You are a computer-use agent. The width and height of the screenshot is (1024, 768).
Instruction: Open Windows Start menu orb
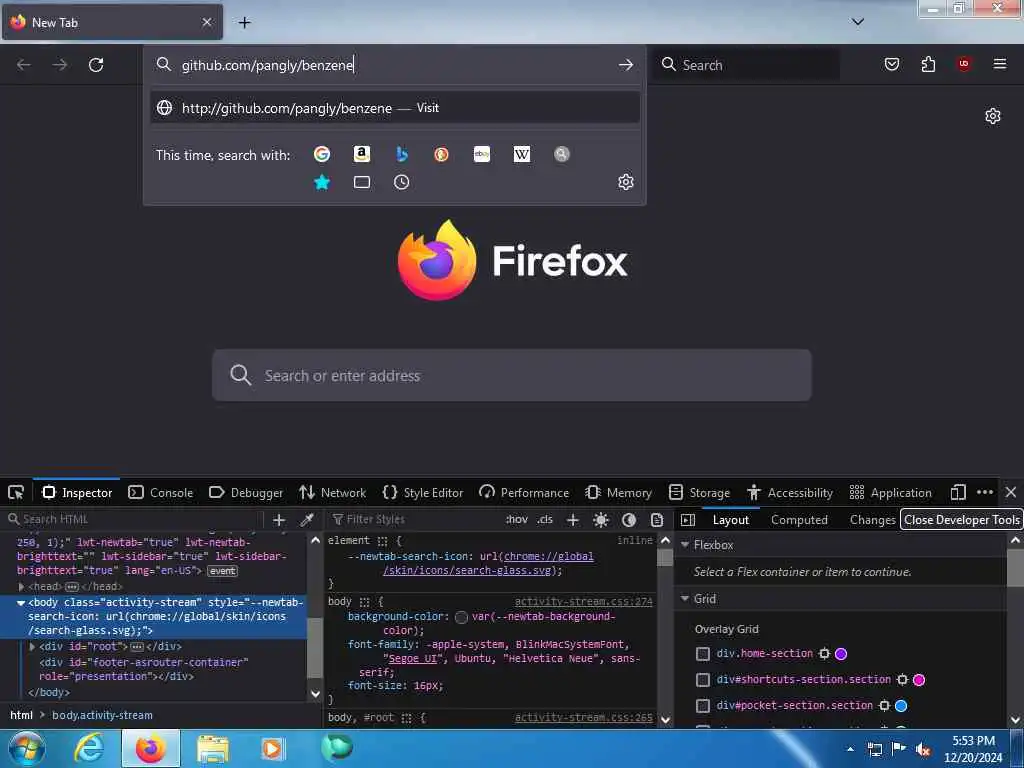click(x=26, y=748)
